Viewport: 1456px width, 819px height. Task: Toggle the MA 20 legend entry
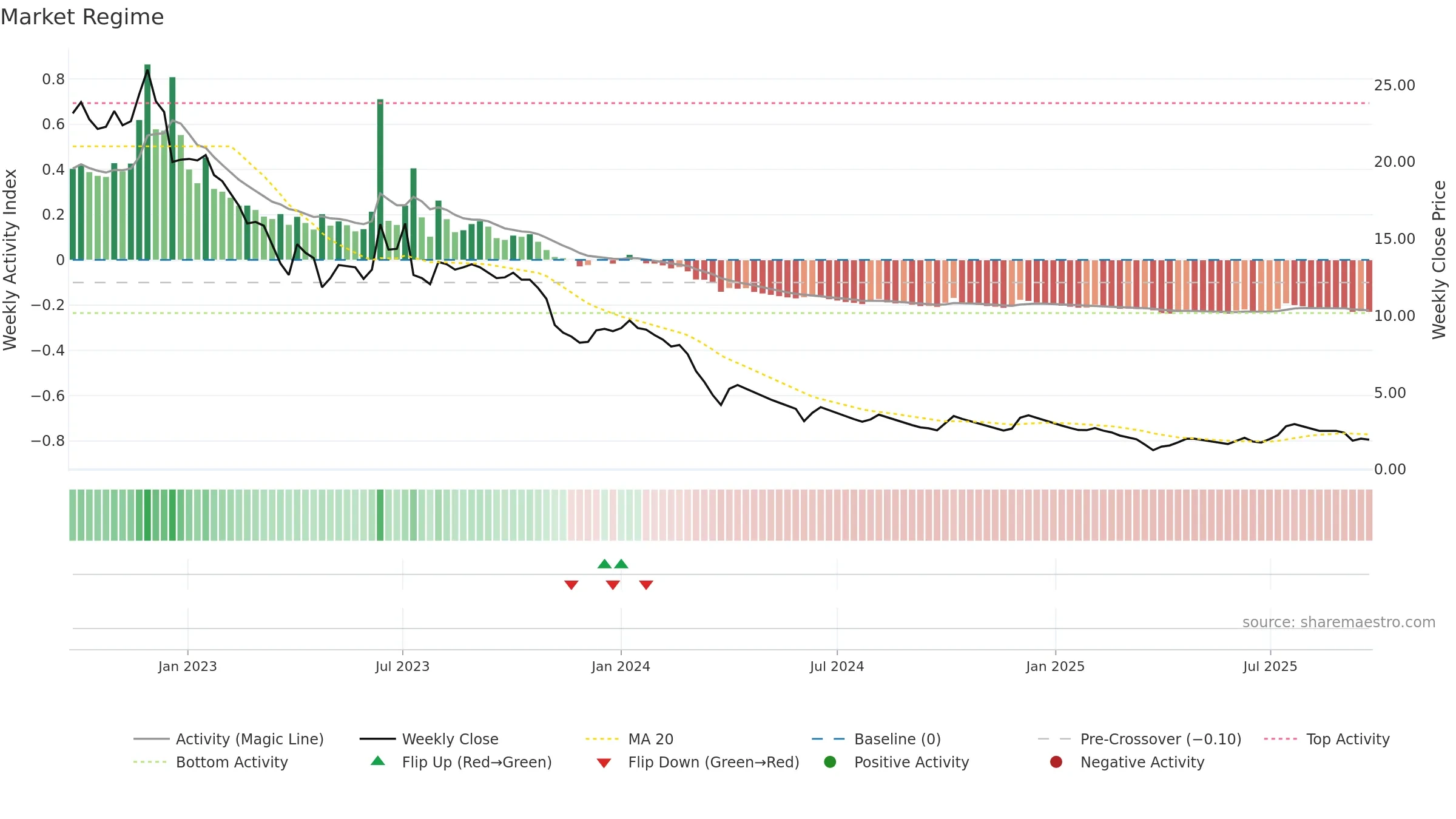(x=629, y=739)
